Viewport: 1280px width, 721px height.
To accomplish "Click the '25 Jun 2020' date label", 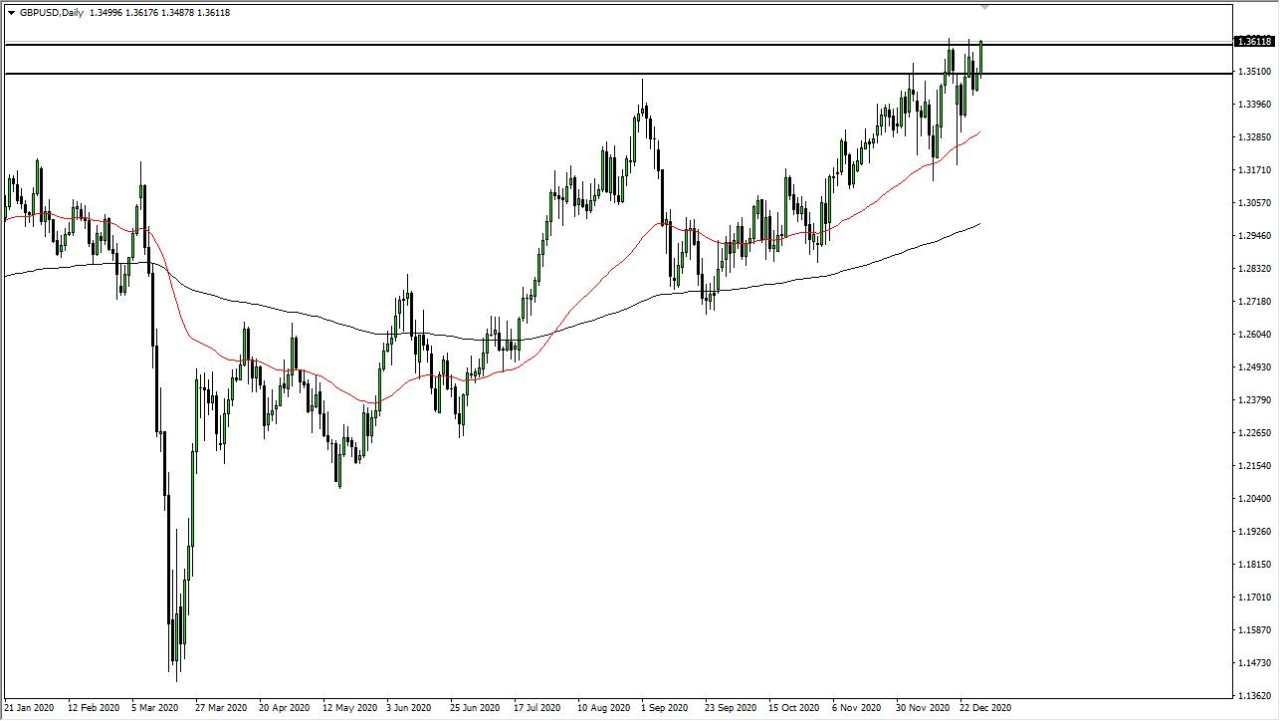I will click(x=475, y=708).
